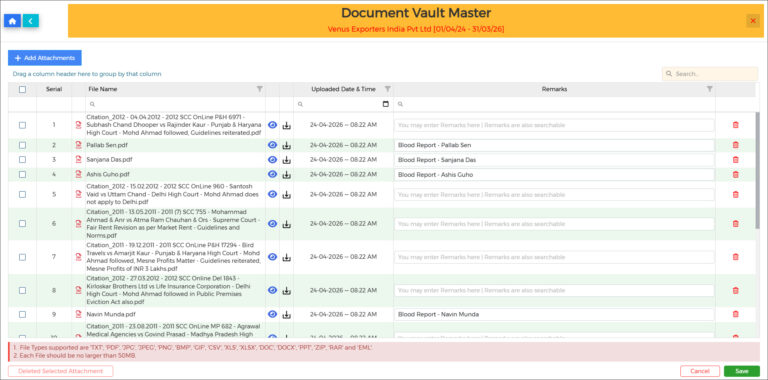Go to the Home screen
This screenshot has height=380, width=768.
12,21
